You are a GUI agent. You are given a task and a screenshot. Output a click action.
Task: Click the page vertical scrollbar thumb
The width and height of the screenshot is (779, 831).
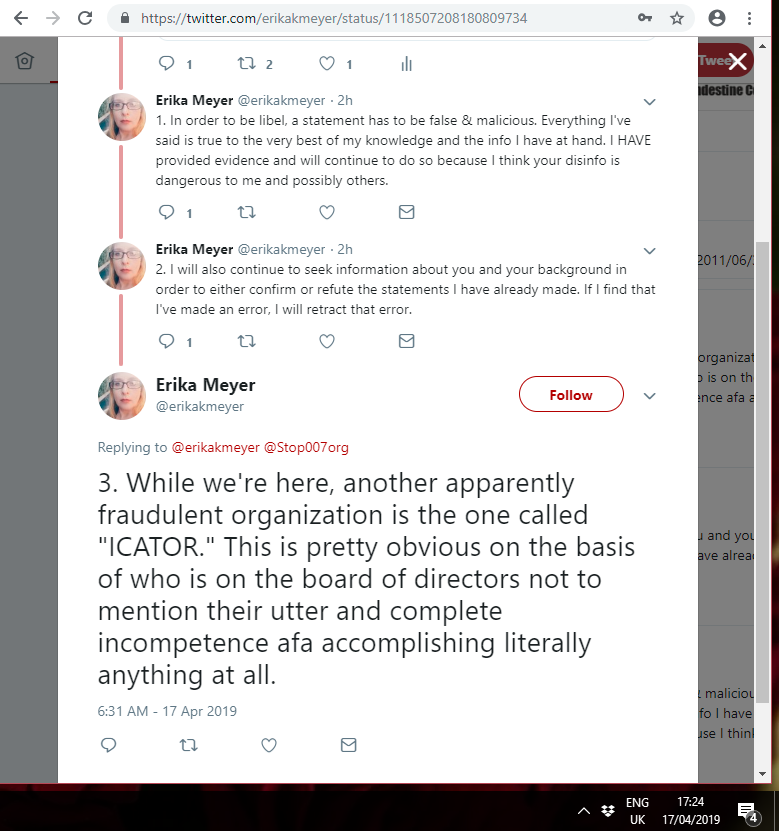coord(762,472)
